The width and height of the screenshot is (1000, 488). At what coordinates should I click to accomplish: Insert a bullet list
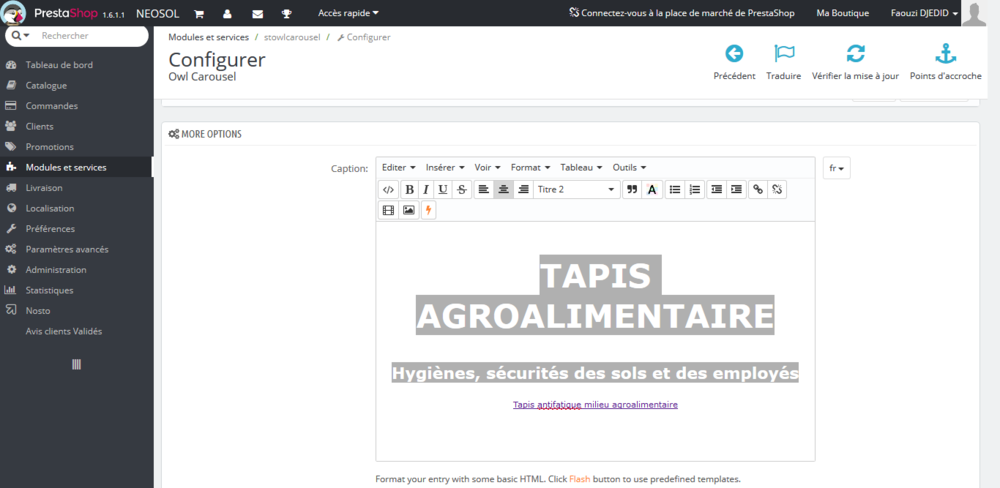(674, 189)
